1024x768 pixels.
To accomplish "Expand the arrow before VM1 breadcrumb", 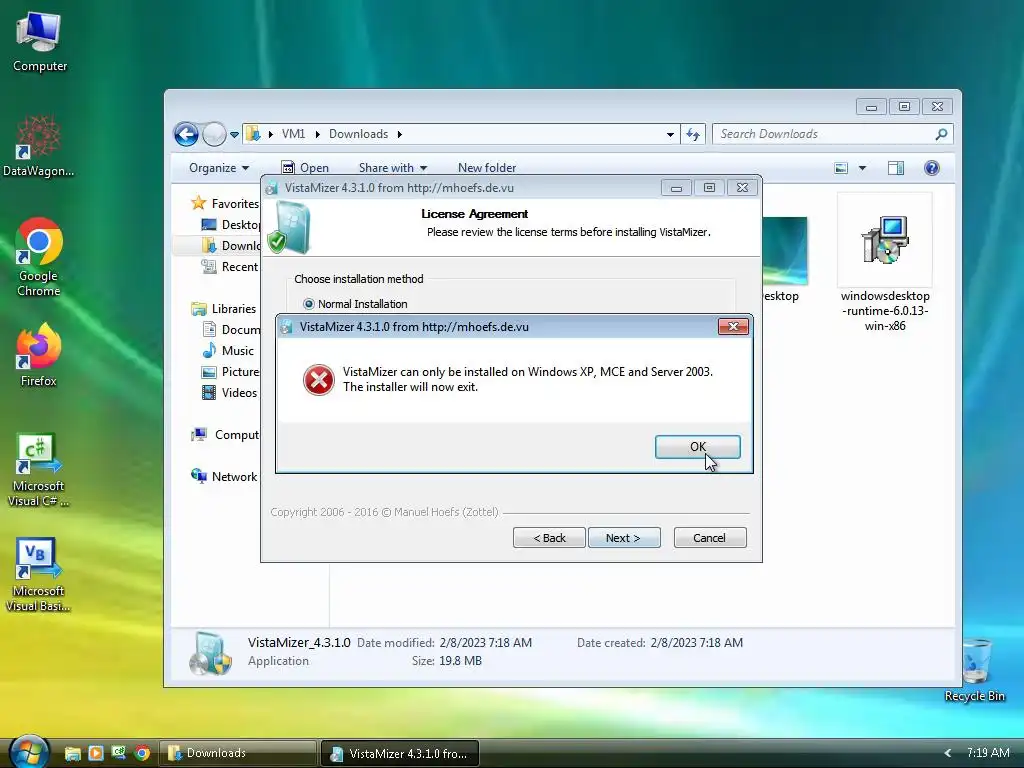I will tap(270, 134).
